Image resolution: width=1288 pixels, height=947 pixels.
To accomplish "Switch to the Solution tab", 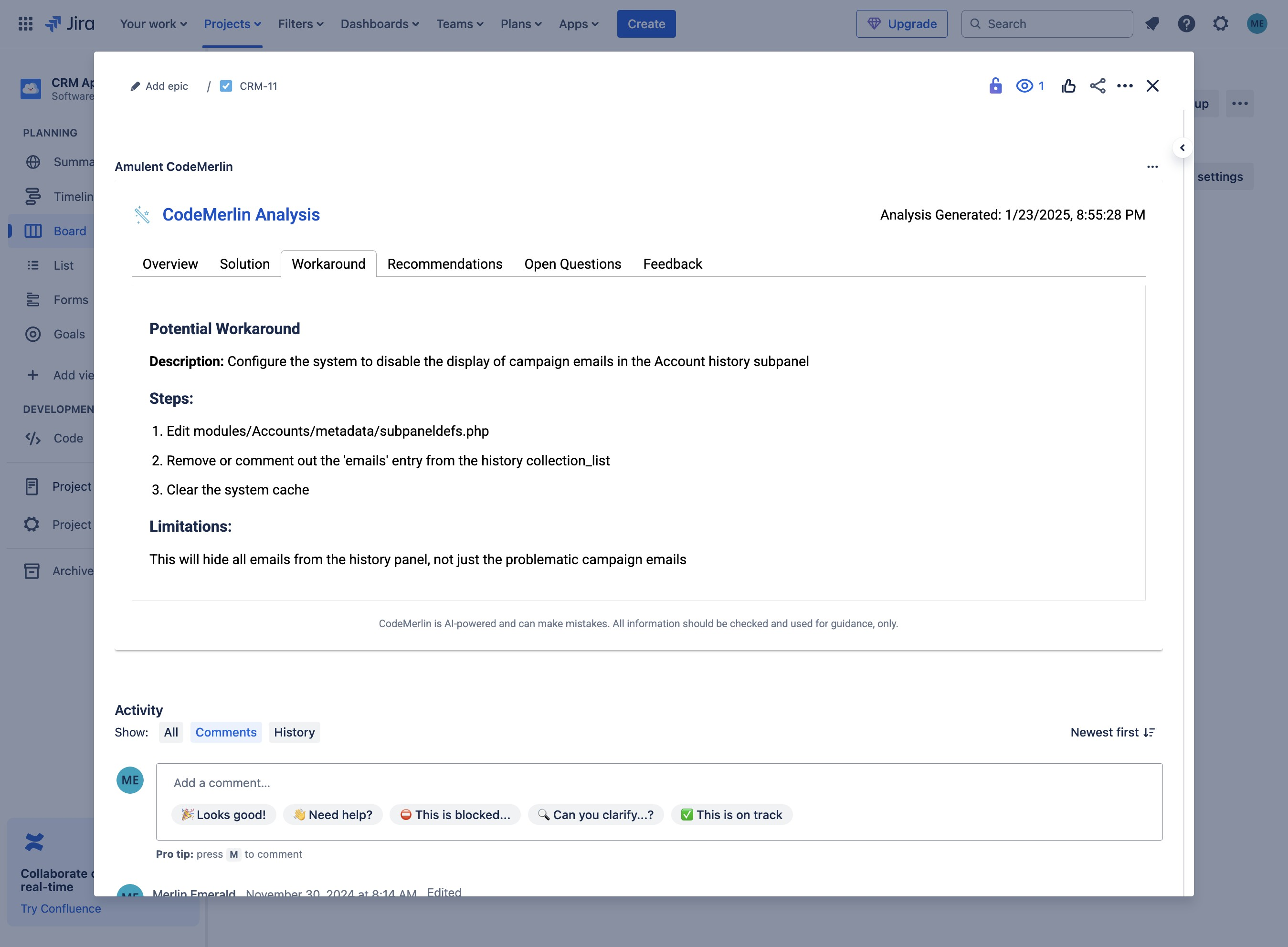I will 245,263.
